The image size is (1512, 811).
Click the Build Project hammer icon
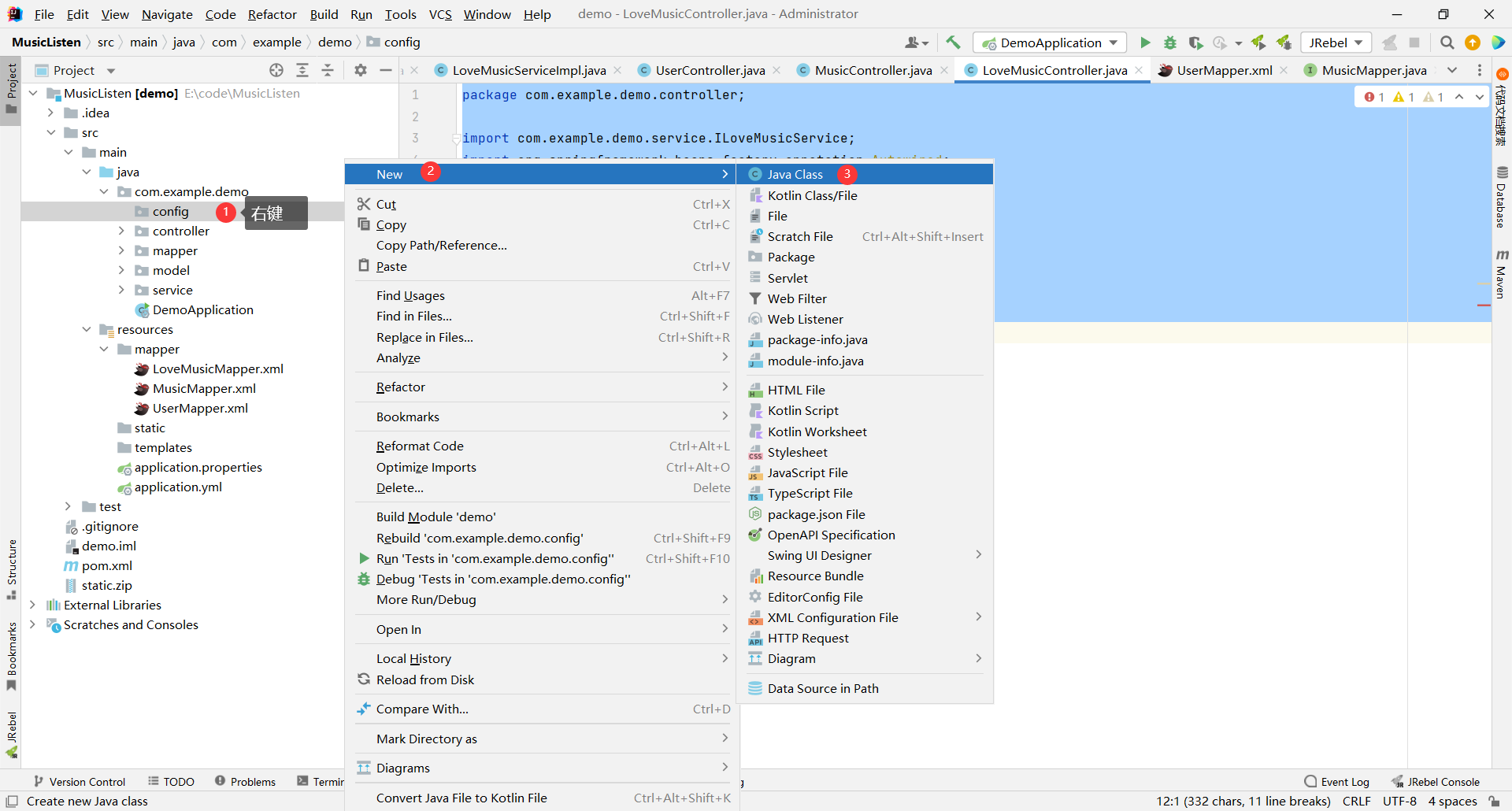(x=953, y=43)
